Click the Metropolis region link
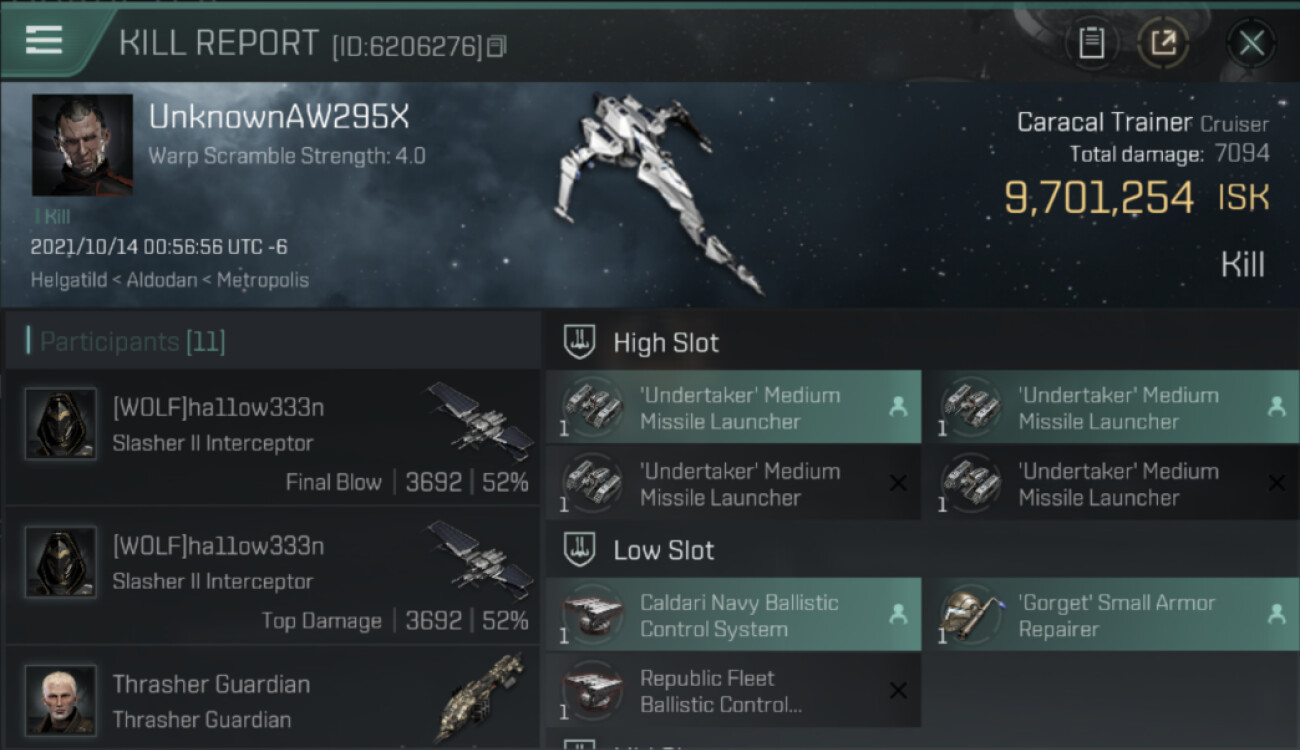 click(x=264, y=280)
